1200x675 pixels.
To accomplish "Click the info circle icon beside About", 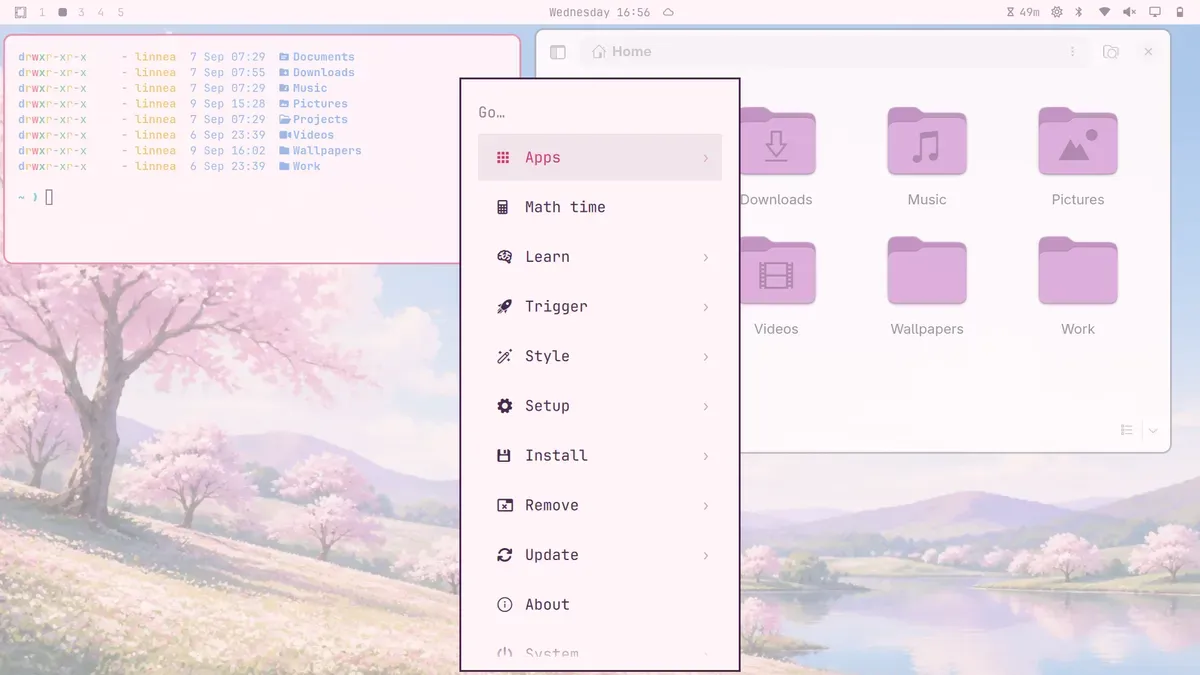I will 504,605.
